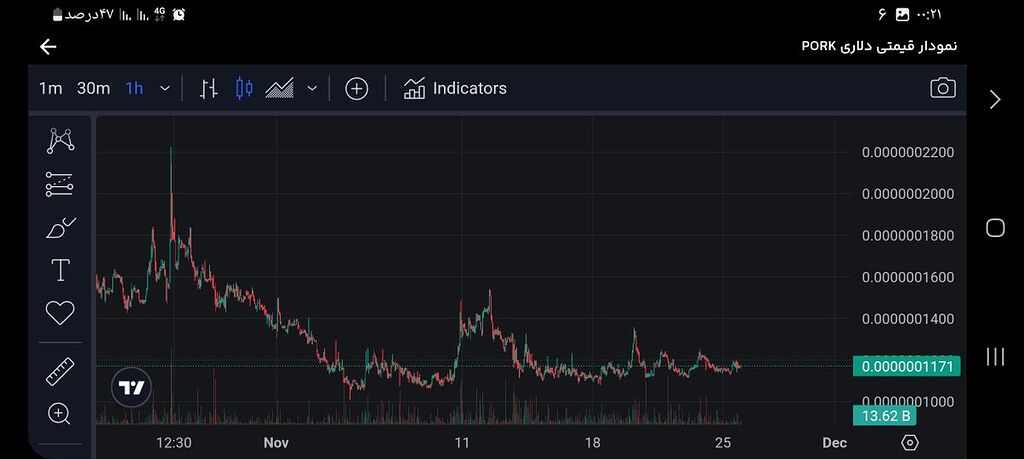Select the Measure ruler tool
The width and height of the screenshot is (1024, 459).
tap(60, 372)
